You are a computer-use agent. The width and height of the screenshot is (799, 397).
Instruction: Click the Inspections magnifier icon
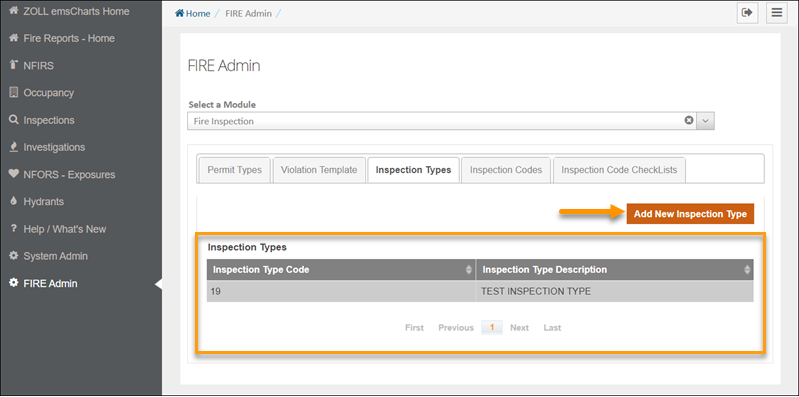point(14,120)
